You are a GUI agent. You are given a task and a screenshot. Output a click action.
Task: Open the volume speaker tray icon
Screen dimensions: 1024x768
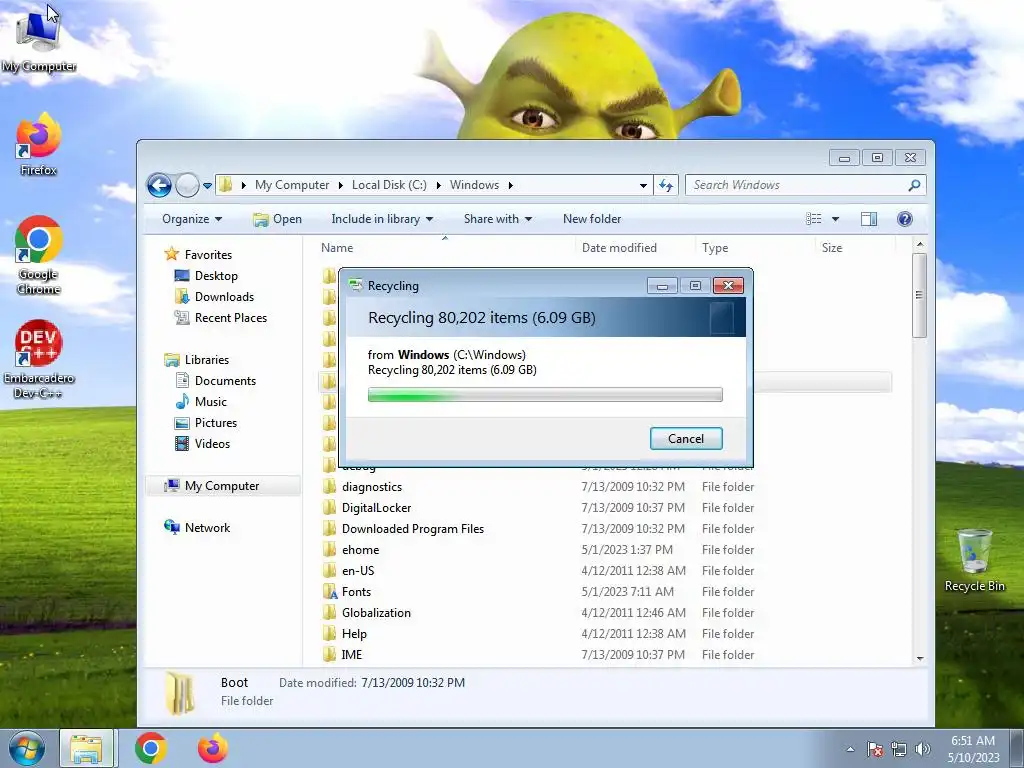tap(923, 749)
